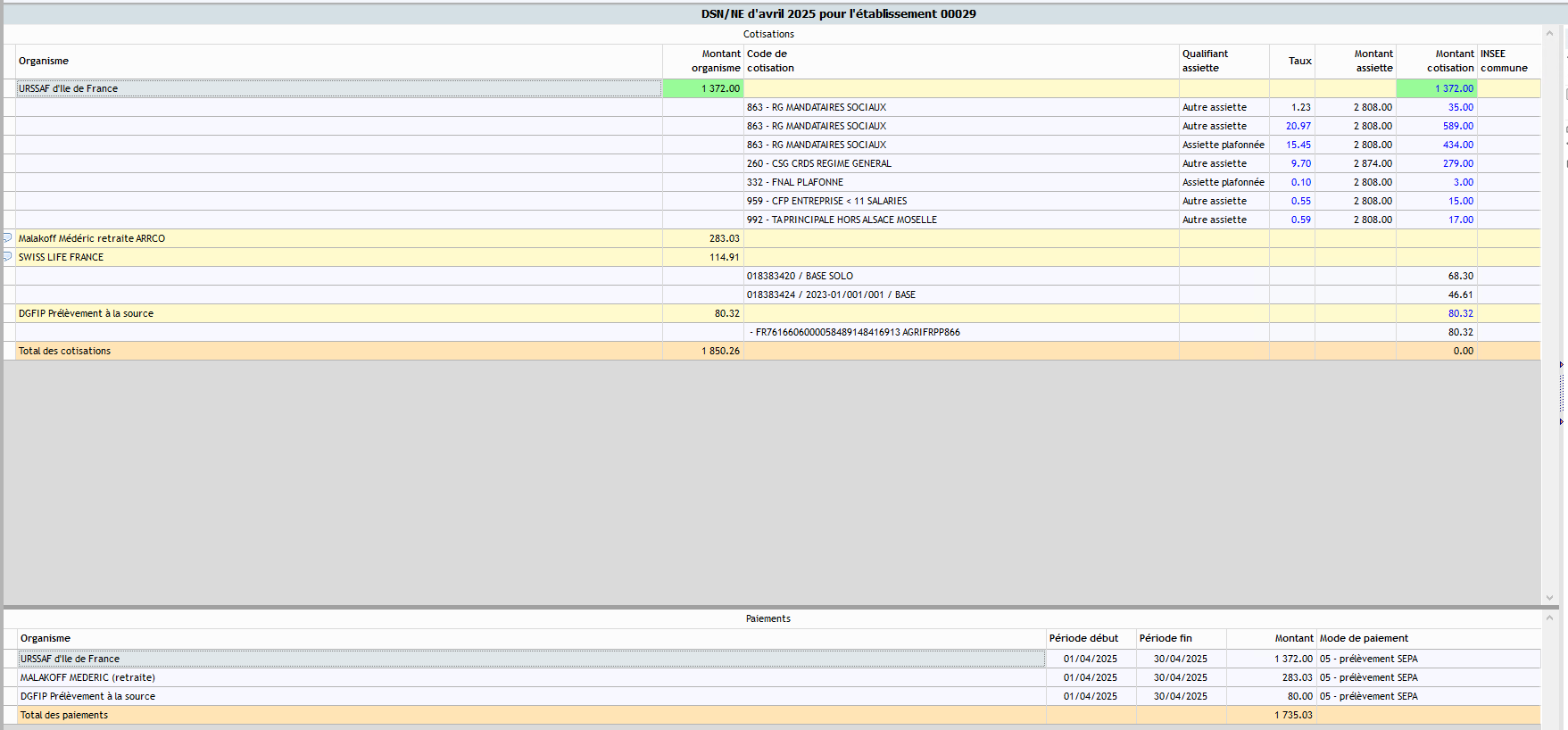1568x730 pixels.
Task: Click the Organisme header in Paiements
Action: click(x=532, y=638)
